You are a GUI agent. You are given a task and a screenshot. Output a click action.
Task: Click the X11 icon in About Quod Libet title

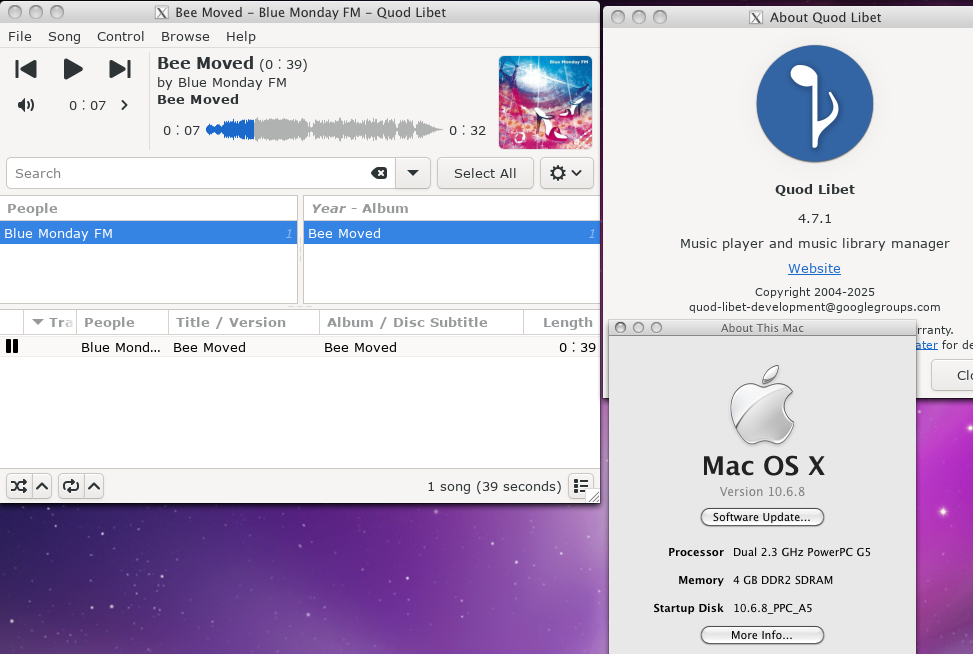pyautogui.click(x=756, y=17)
